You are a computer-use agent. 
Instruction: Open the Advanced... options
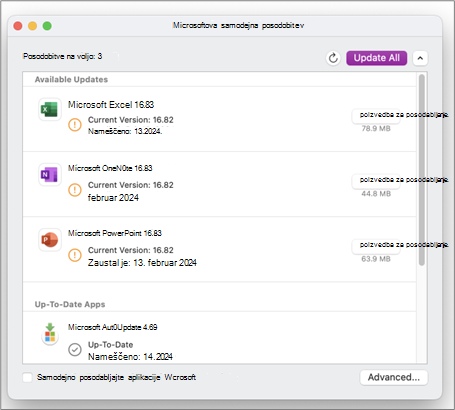[394, 377]
